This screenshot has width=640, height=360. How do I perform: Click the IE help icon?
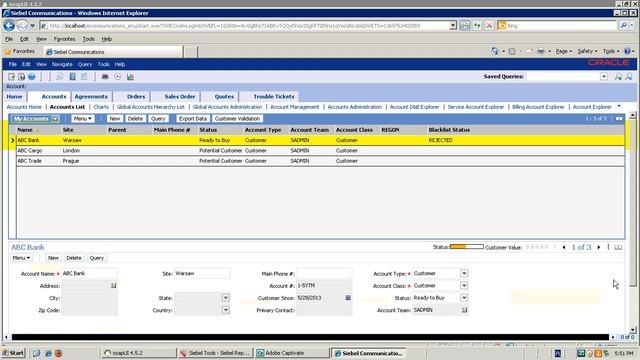(628, 51)
